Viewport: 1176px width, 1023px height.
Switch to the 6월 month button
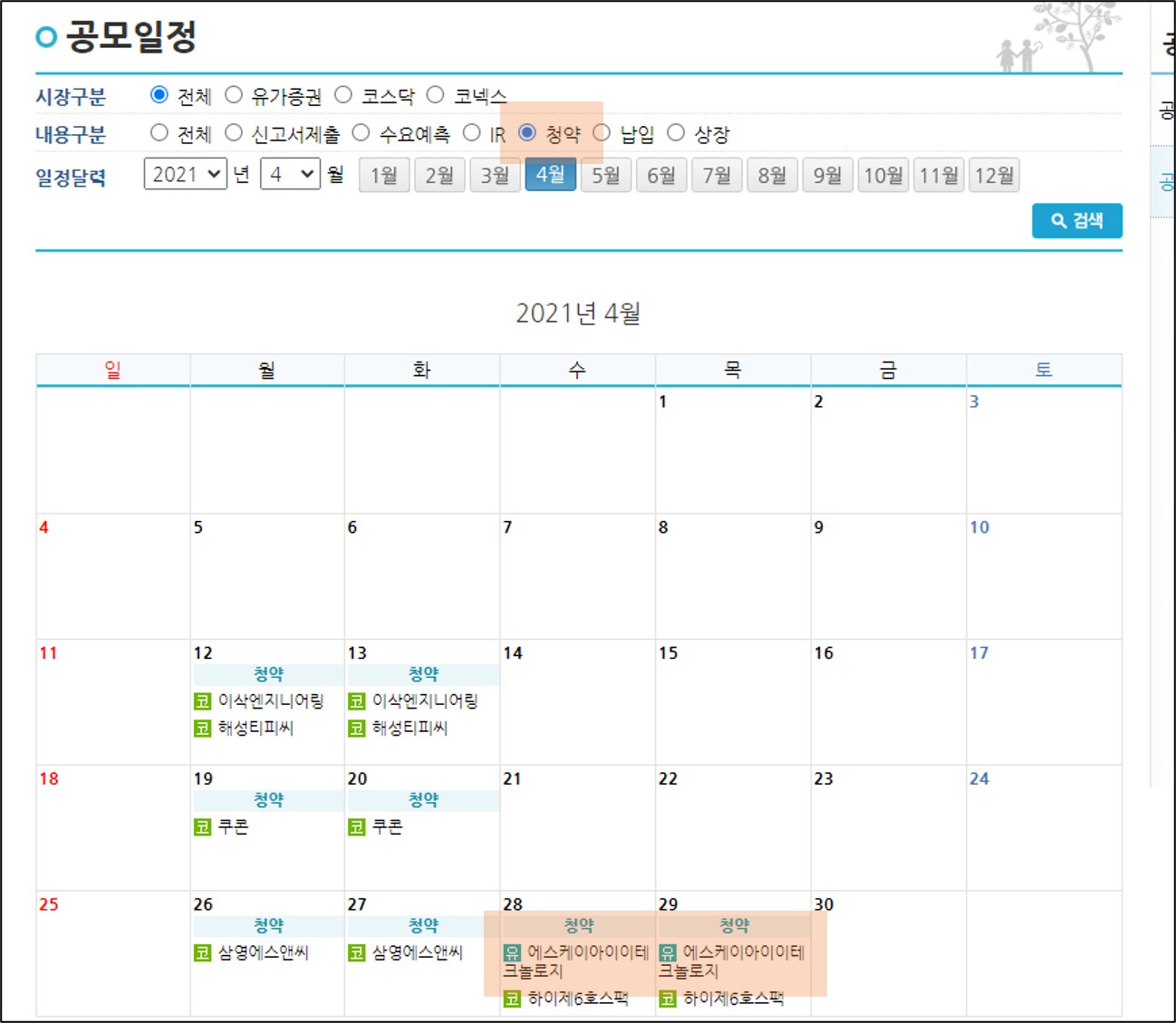point(661,175)
